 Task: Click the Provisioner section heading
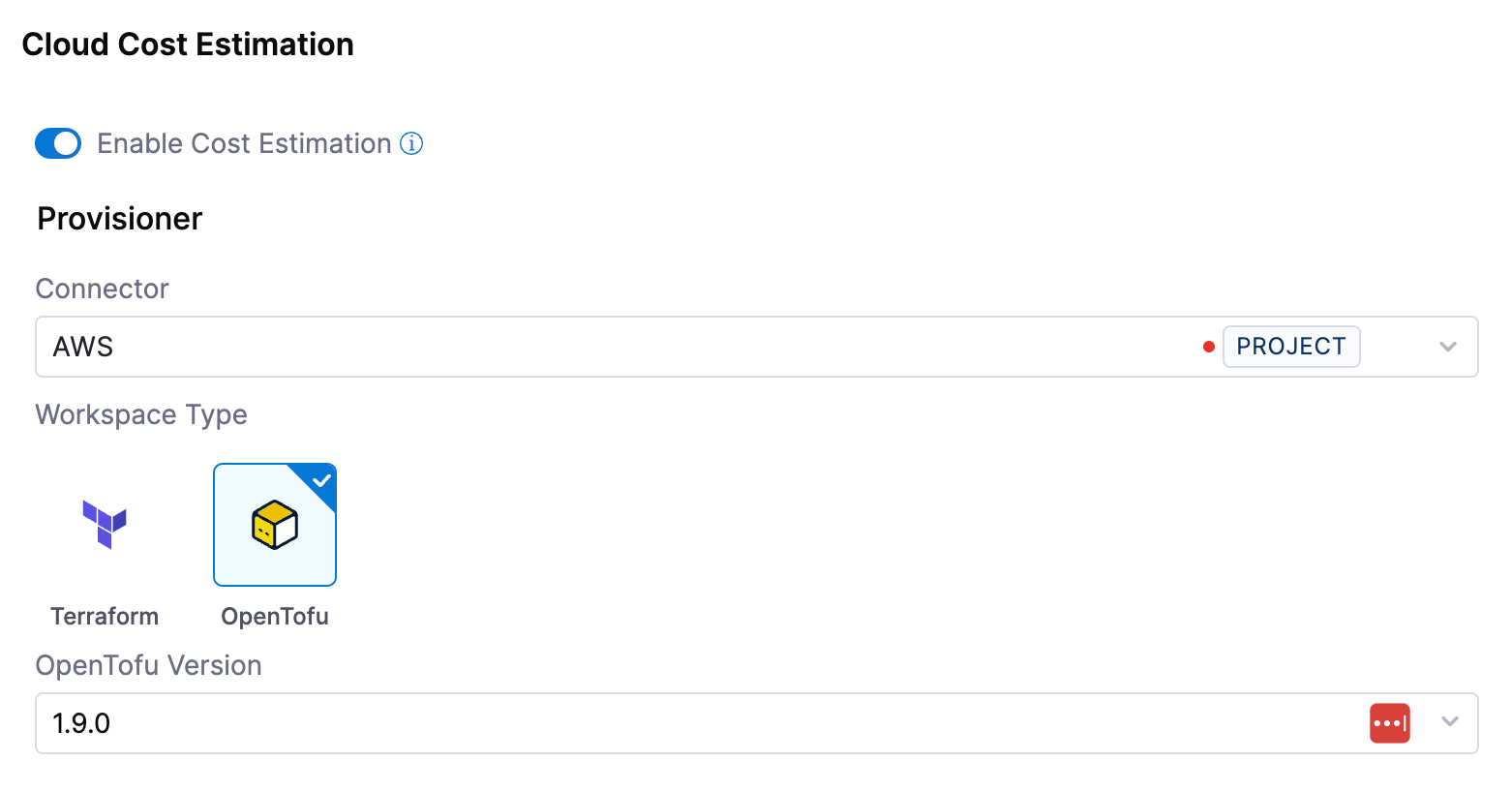[x=120, y=219]
